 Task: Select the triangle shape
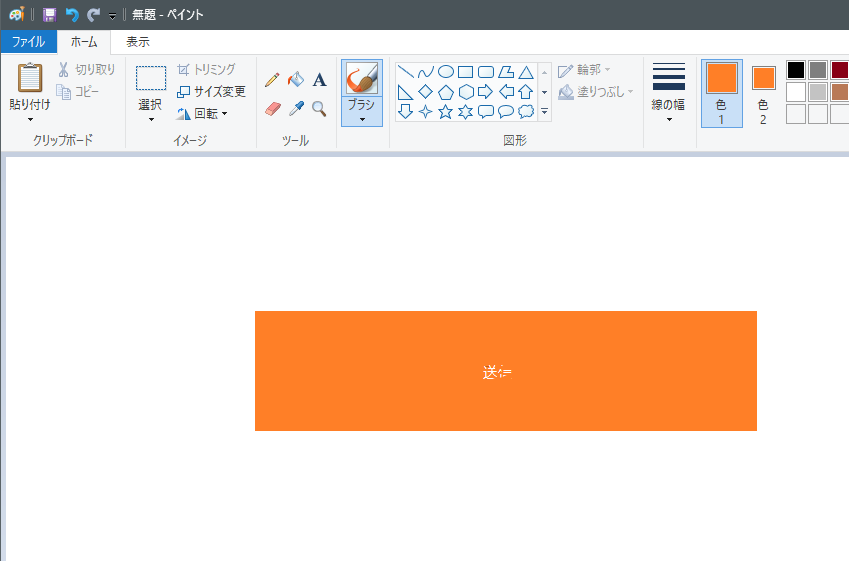point(526,71)
